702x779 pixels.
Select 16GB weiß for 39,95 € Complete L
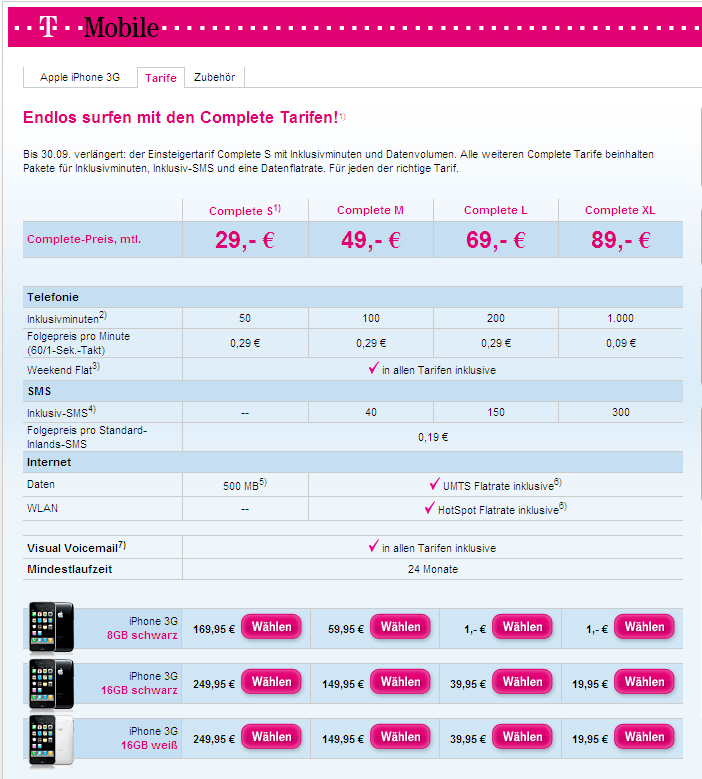pyautogui.click(x=522, y=737)
